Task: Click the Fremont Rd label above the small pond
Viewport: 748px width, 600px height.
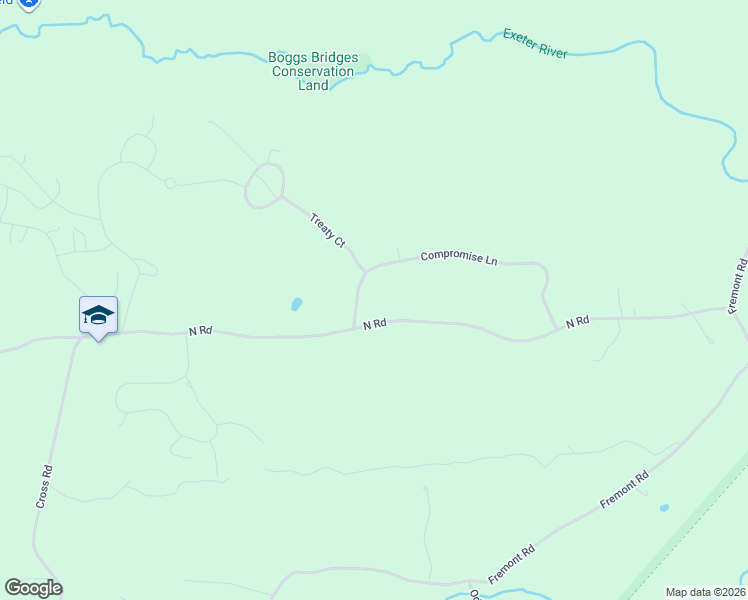Action: coord(624,489)
